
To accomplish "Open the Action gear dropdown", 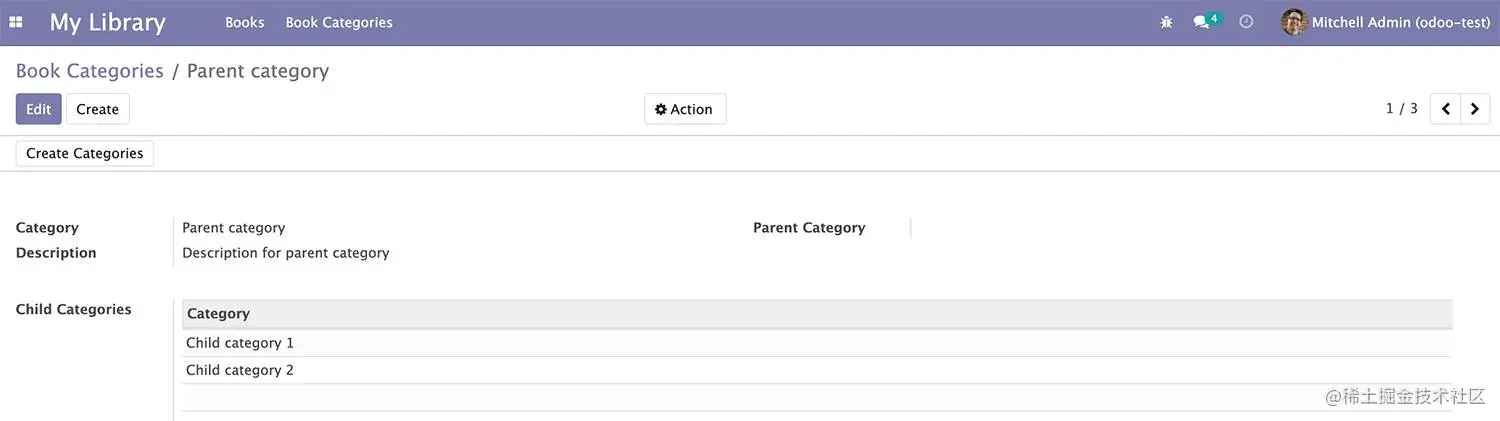I will [685, 109].
